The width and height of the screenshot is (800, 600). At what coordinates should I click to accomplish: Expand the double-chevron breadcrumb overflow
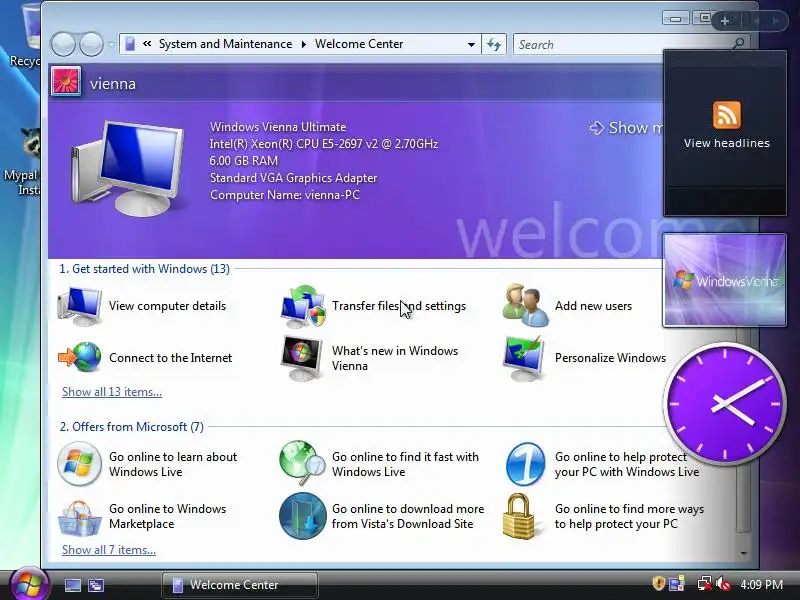tap(147, 44)
